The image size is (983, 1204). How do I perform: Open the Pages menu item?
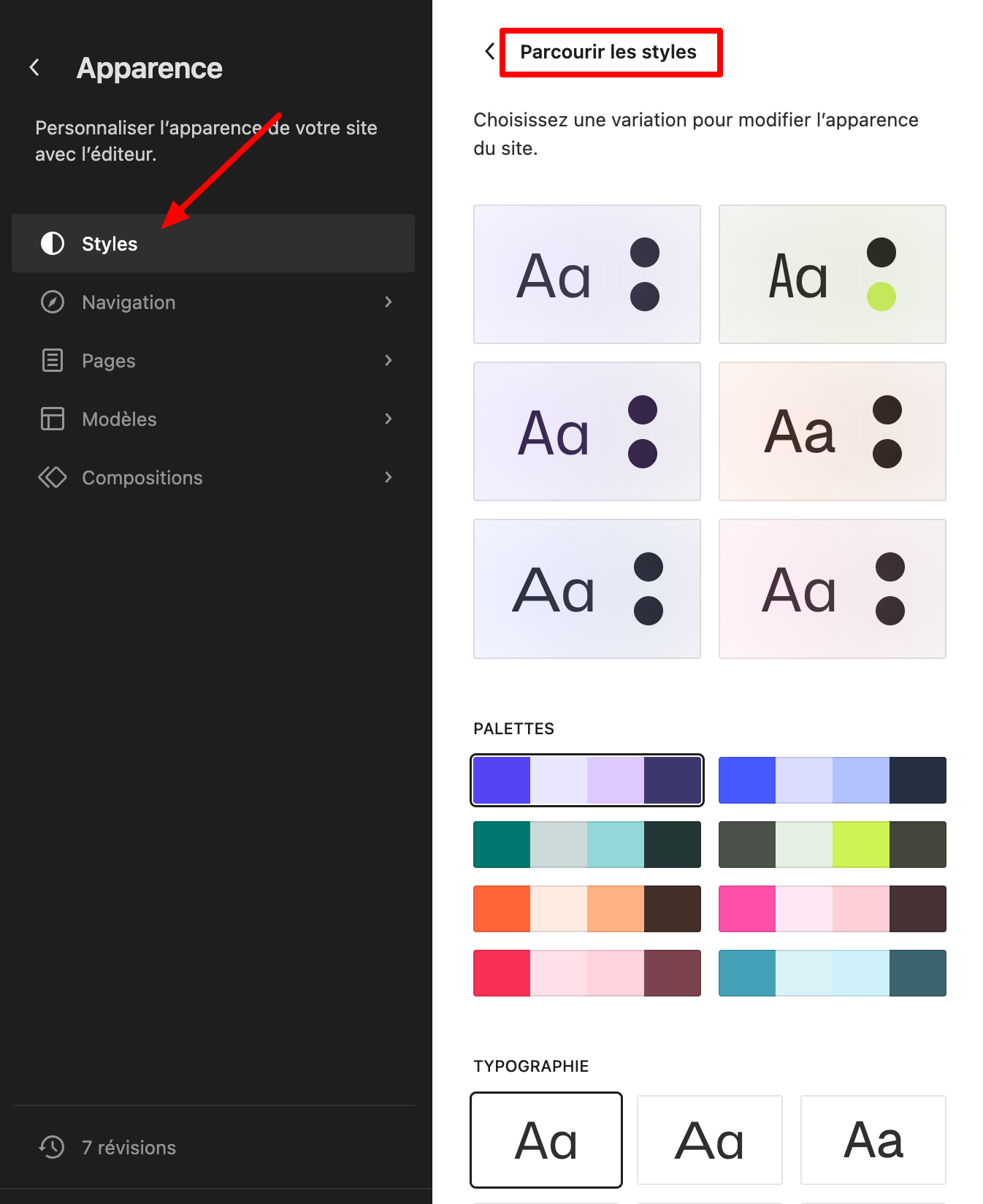click(213, 360)
